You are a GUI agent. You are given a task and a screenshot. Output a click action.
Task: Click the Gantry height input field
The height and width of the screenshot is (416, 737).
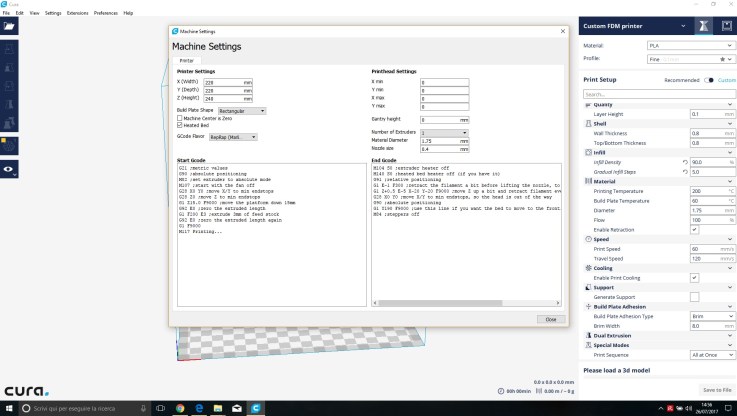444,120
